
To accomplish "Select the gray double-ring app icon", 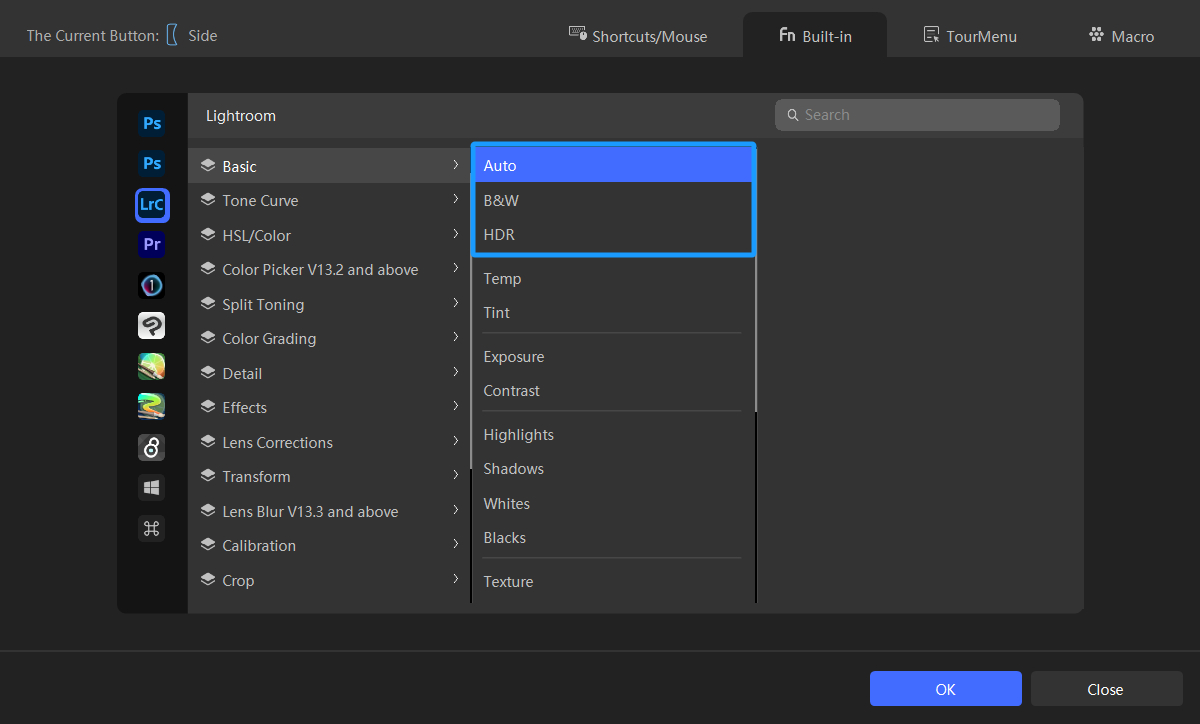I will (152, 447).
